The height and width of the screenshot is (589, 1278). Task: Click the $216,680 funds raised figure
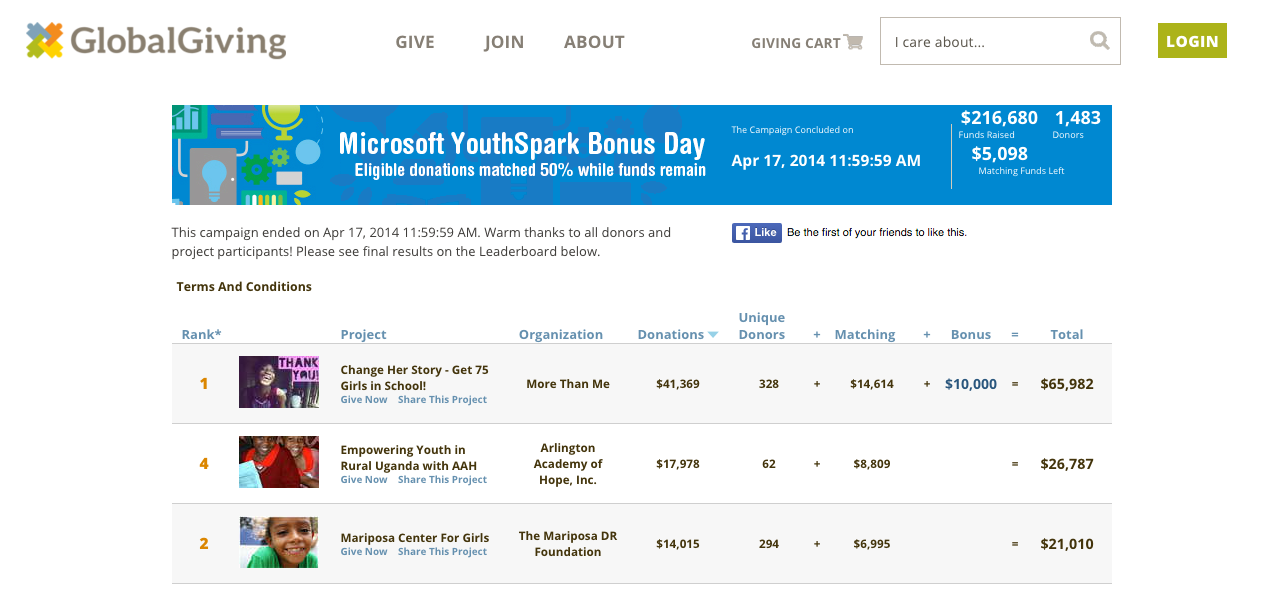(999, 118)
